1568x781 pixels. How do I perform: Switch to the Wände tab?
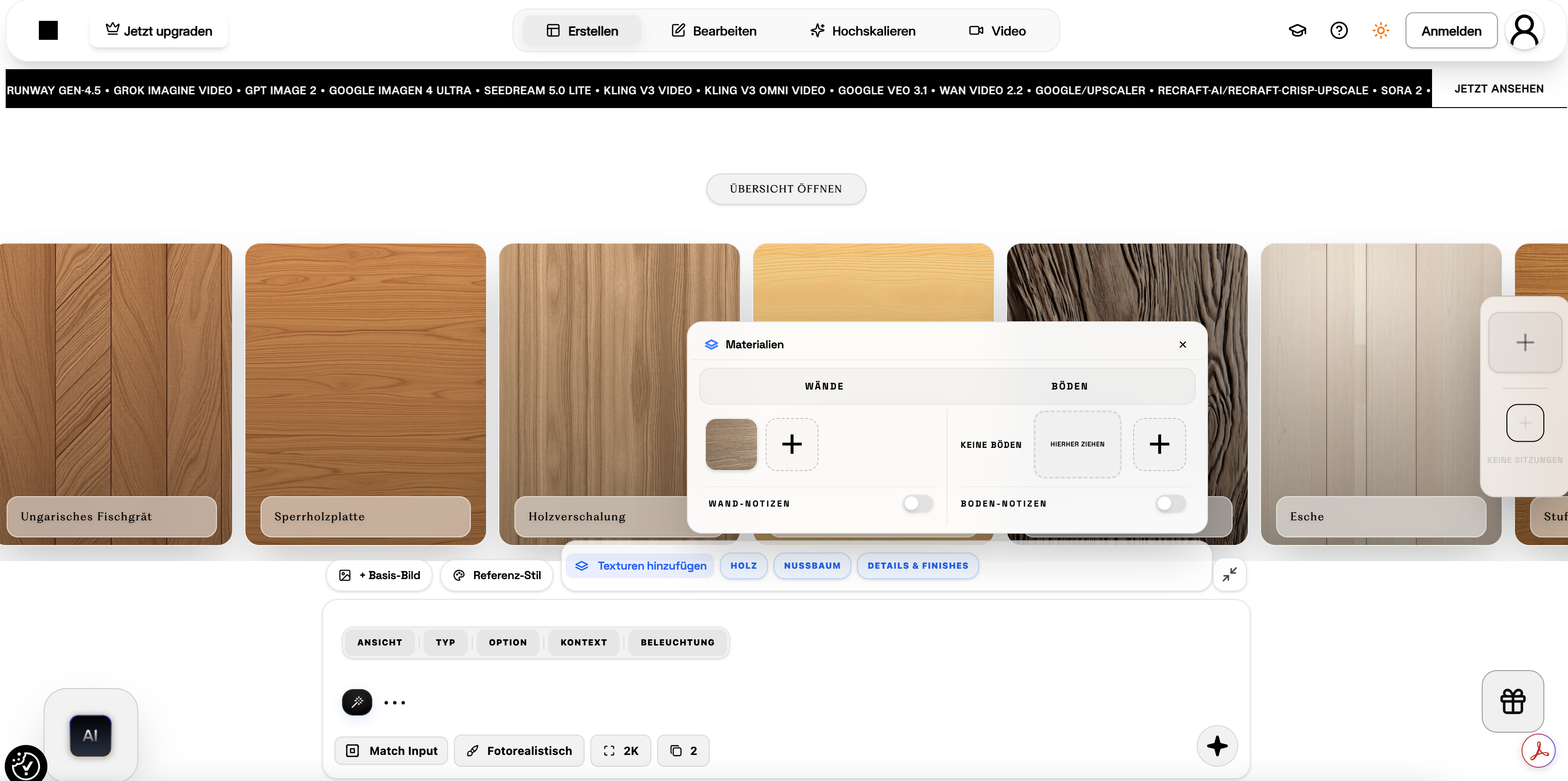pyautogui.click(x=824, y=387)
